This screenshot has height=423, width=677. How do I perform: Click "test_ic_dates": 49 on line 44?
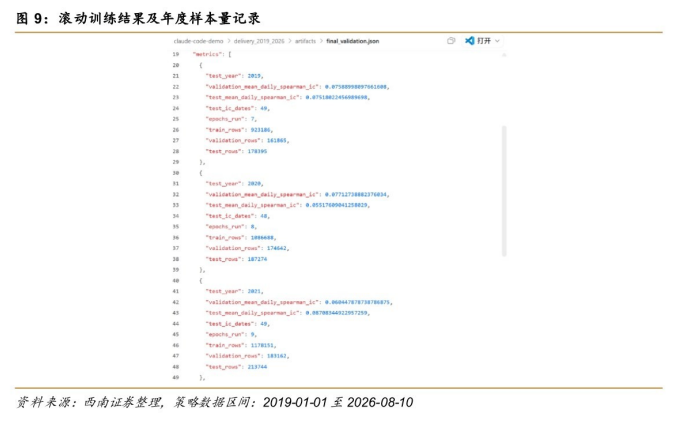[238, 324]
